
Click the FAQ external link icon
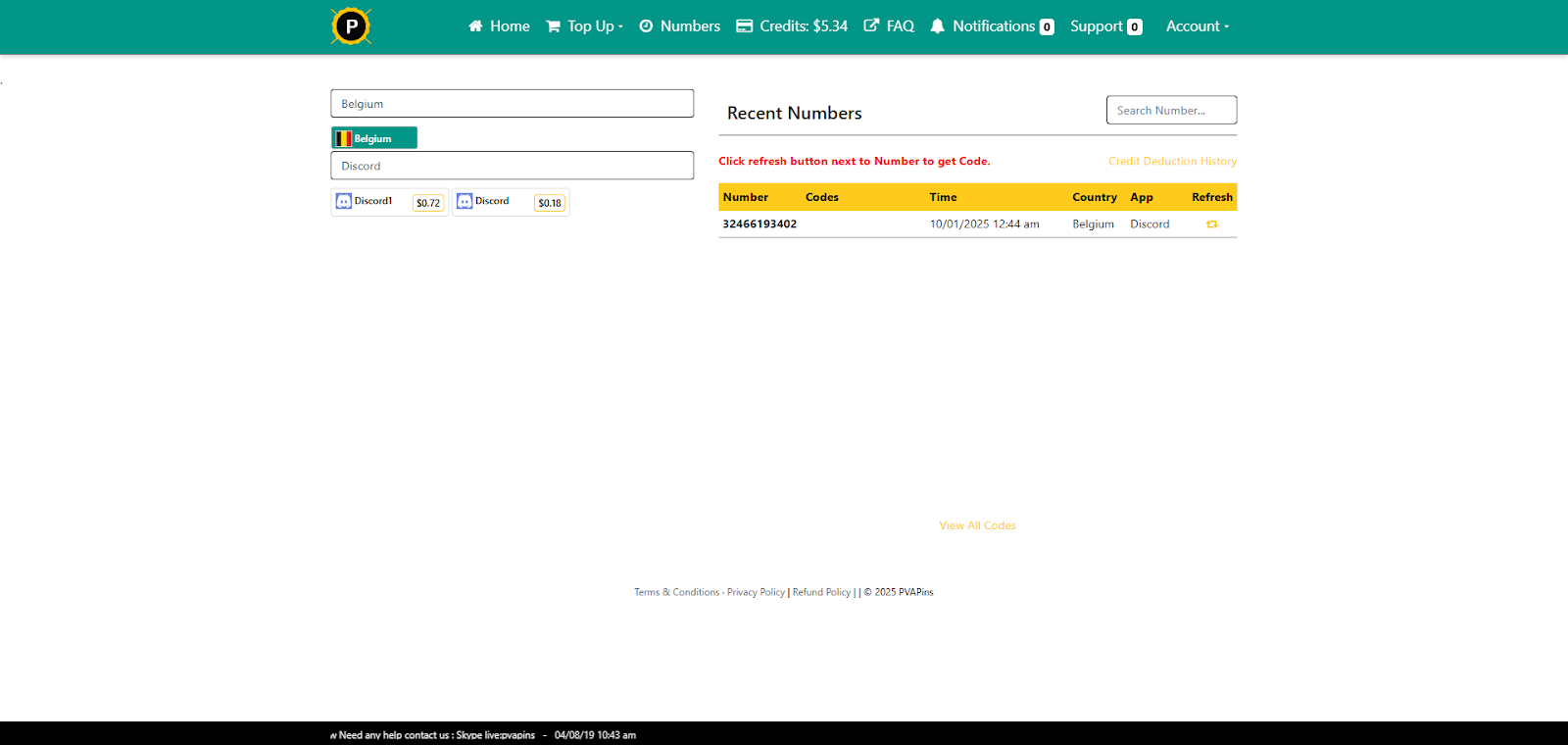click(871, 25)
